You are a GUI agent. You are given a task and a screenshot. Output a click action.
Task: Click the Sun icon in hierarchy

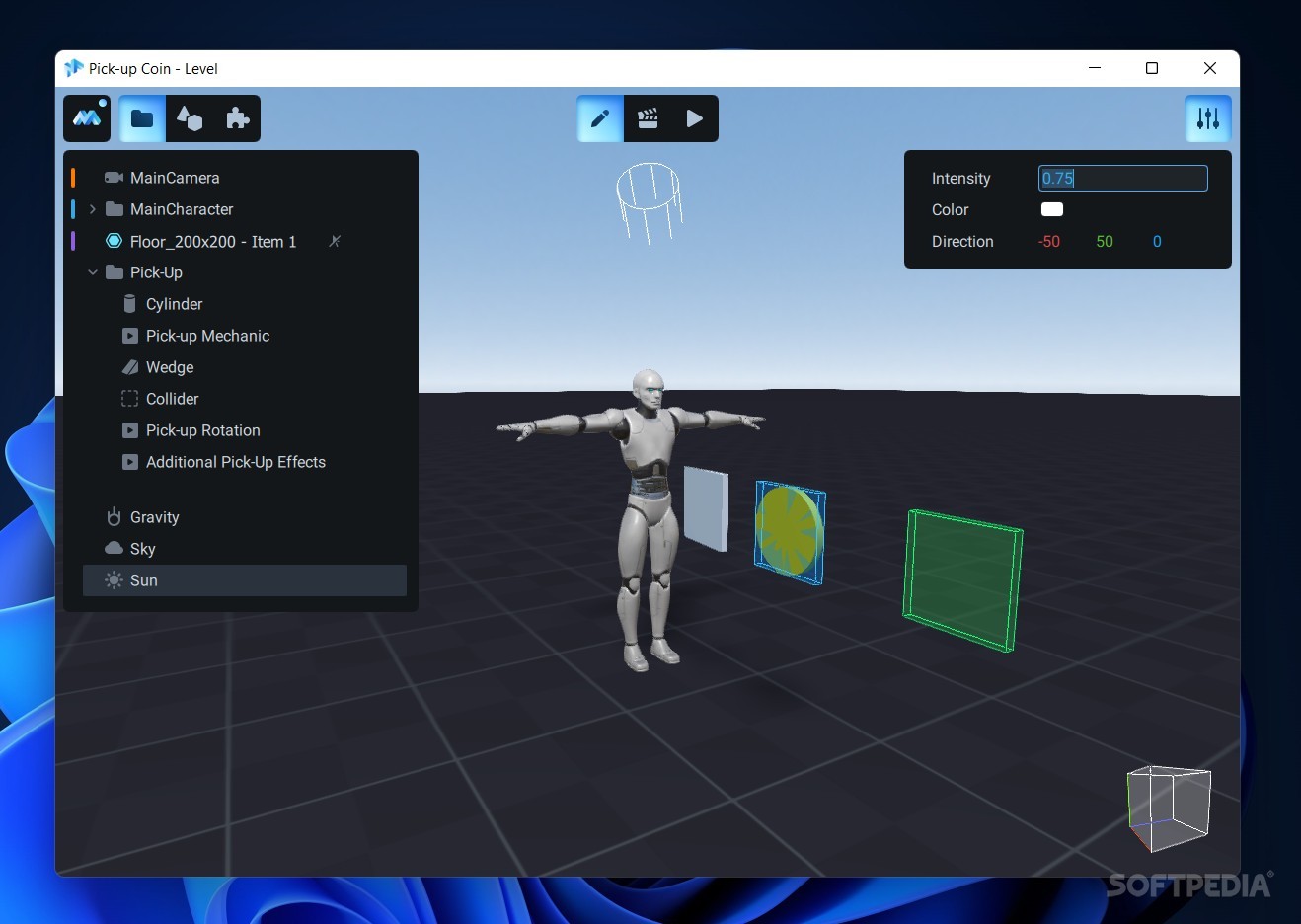pos(114,580)
